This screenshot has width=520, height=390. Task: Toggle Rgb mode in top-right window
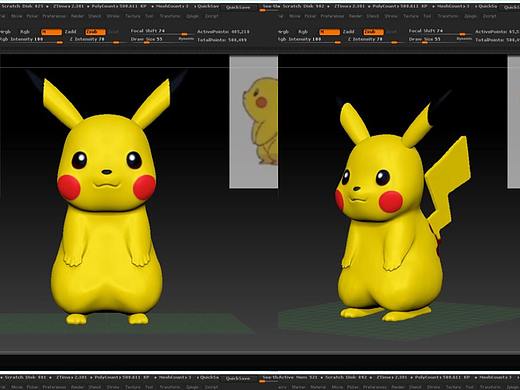[x=303, y=32]
